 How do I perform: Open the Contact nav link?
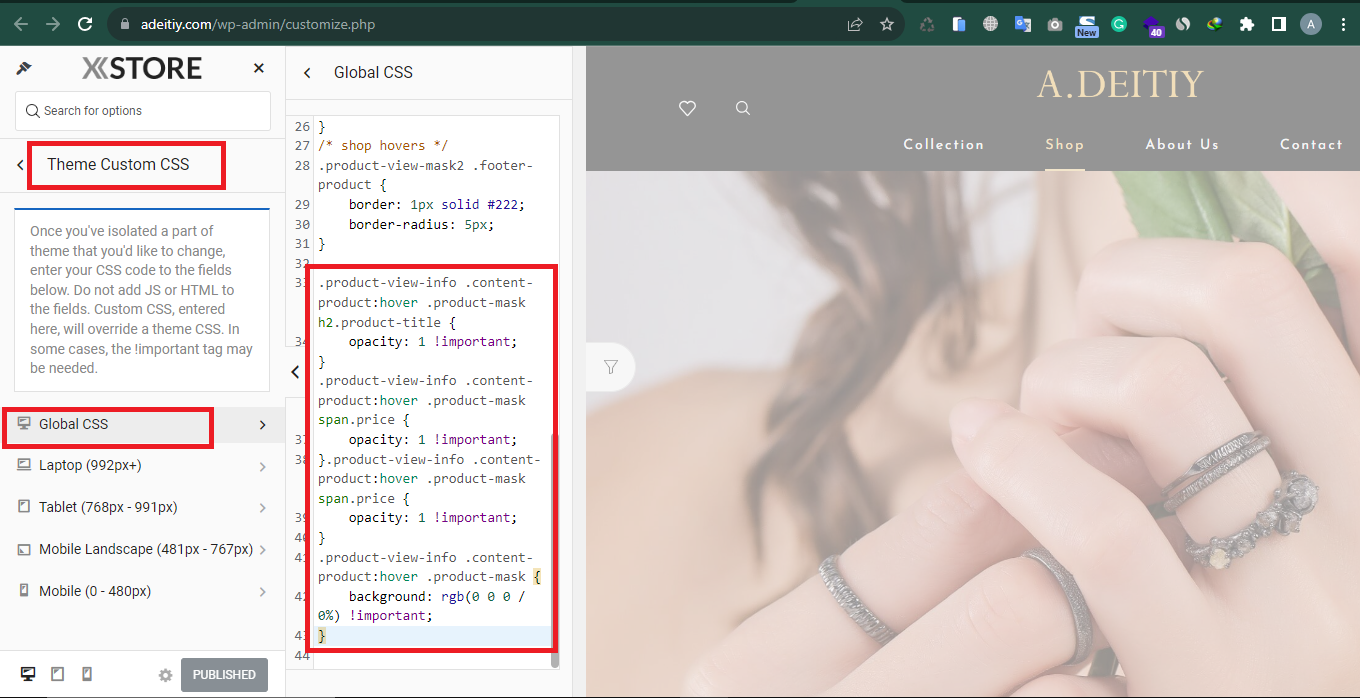1311,145
